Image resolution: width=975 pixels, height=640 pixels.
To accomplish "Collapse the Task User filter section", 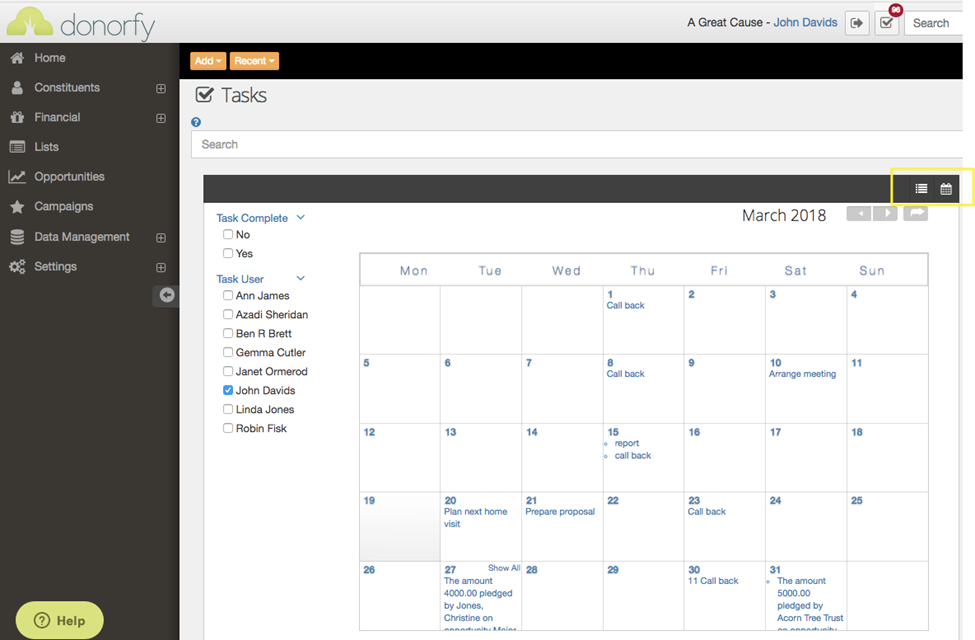I will [301, 279].
